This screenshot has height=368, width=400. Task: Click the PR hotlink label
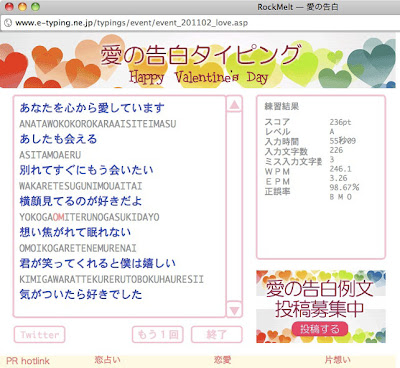coord(28,361)
